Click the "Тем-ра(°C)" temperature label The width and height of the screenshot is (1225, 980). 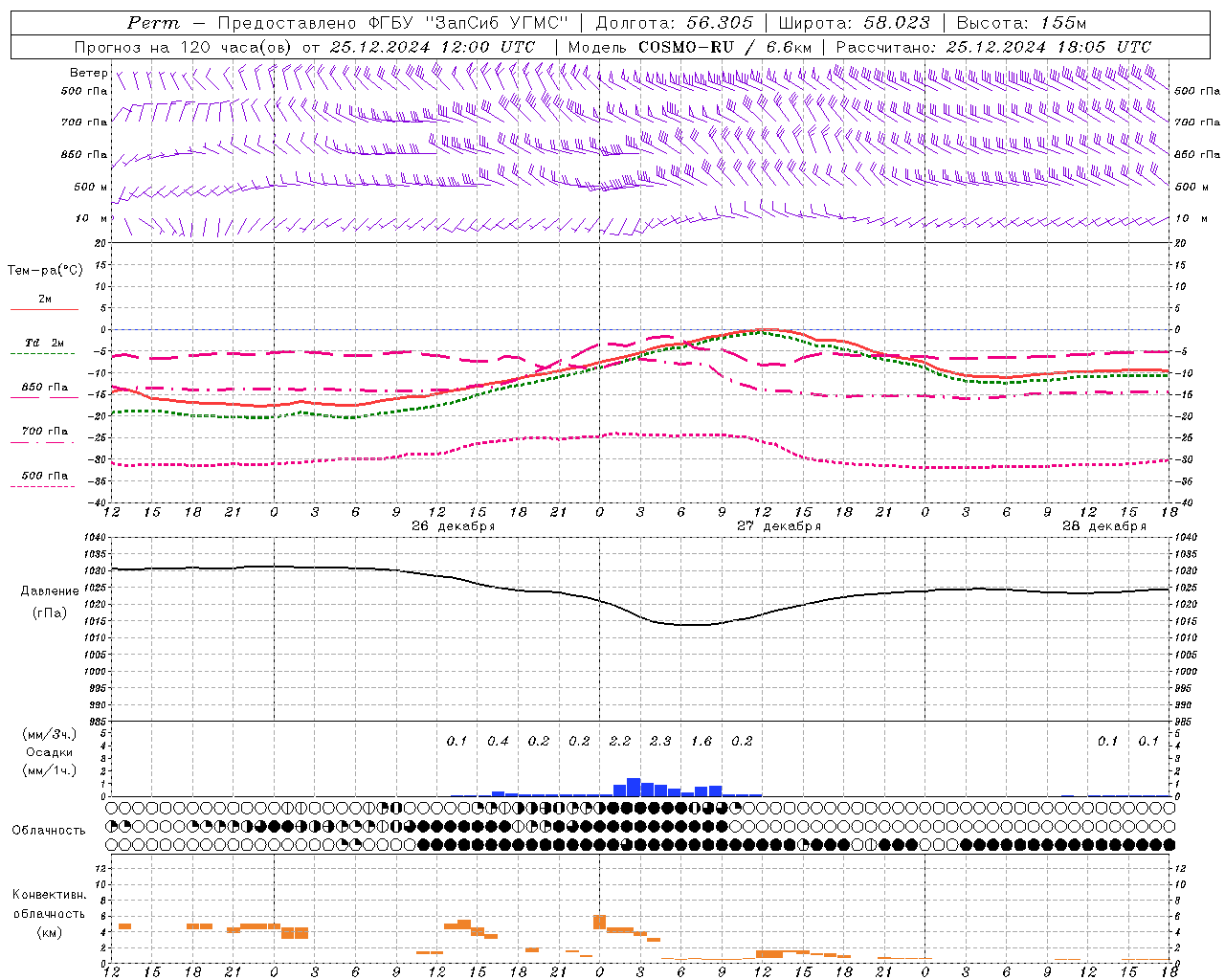click(45, 270)
